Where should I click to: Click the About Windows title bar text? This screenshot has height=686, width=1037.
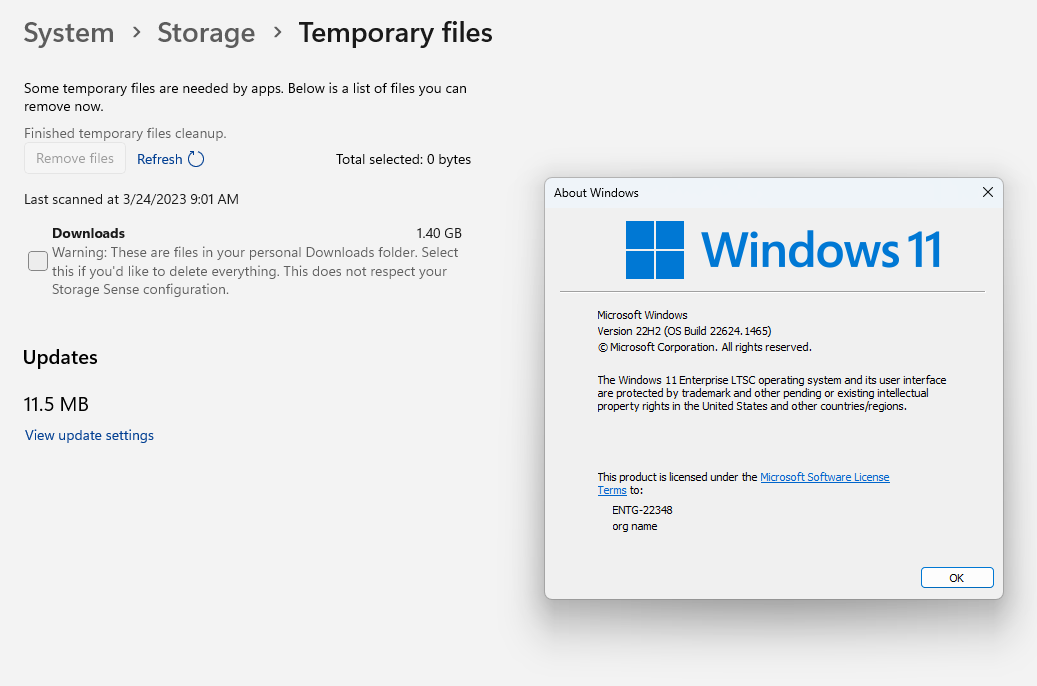(596, 193)
